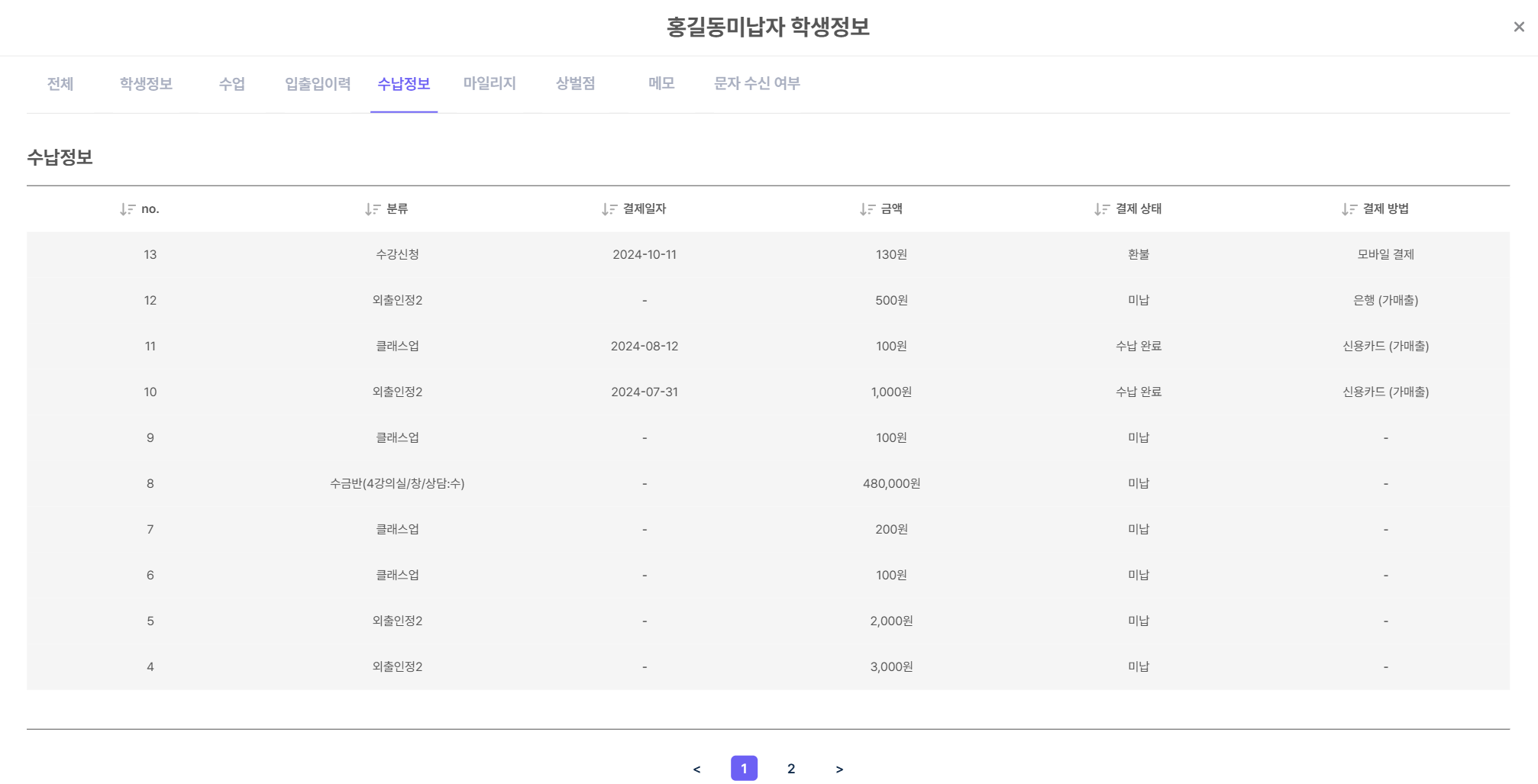Viewport: 1538px width, 784px height.
Task: Click the 결제일자 column header label
Action: click(645, 209)
